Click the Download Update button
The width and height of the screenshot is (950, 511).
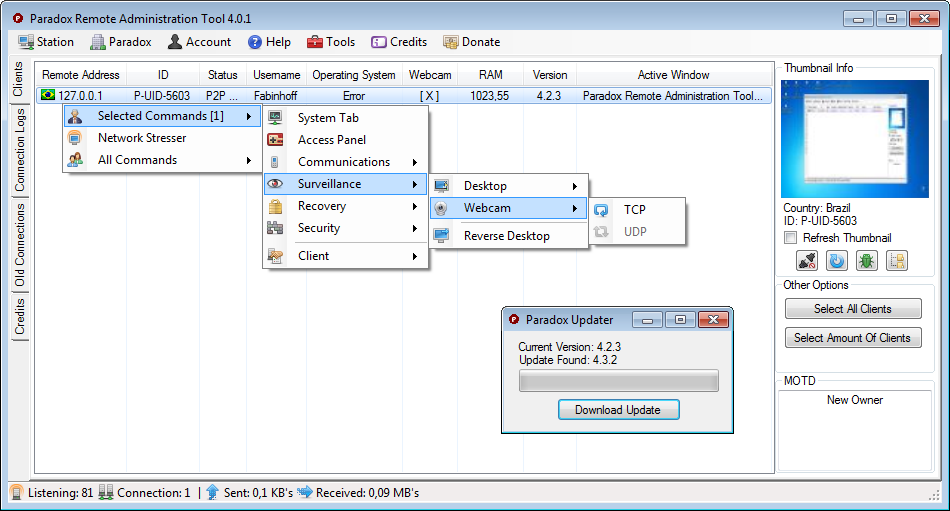click(619, 410)
